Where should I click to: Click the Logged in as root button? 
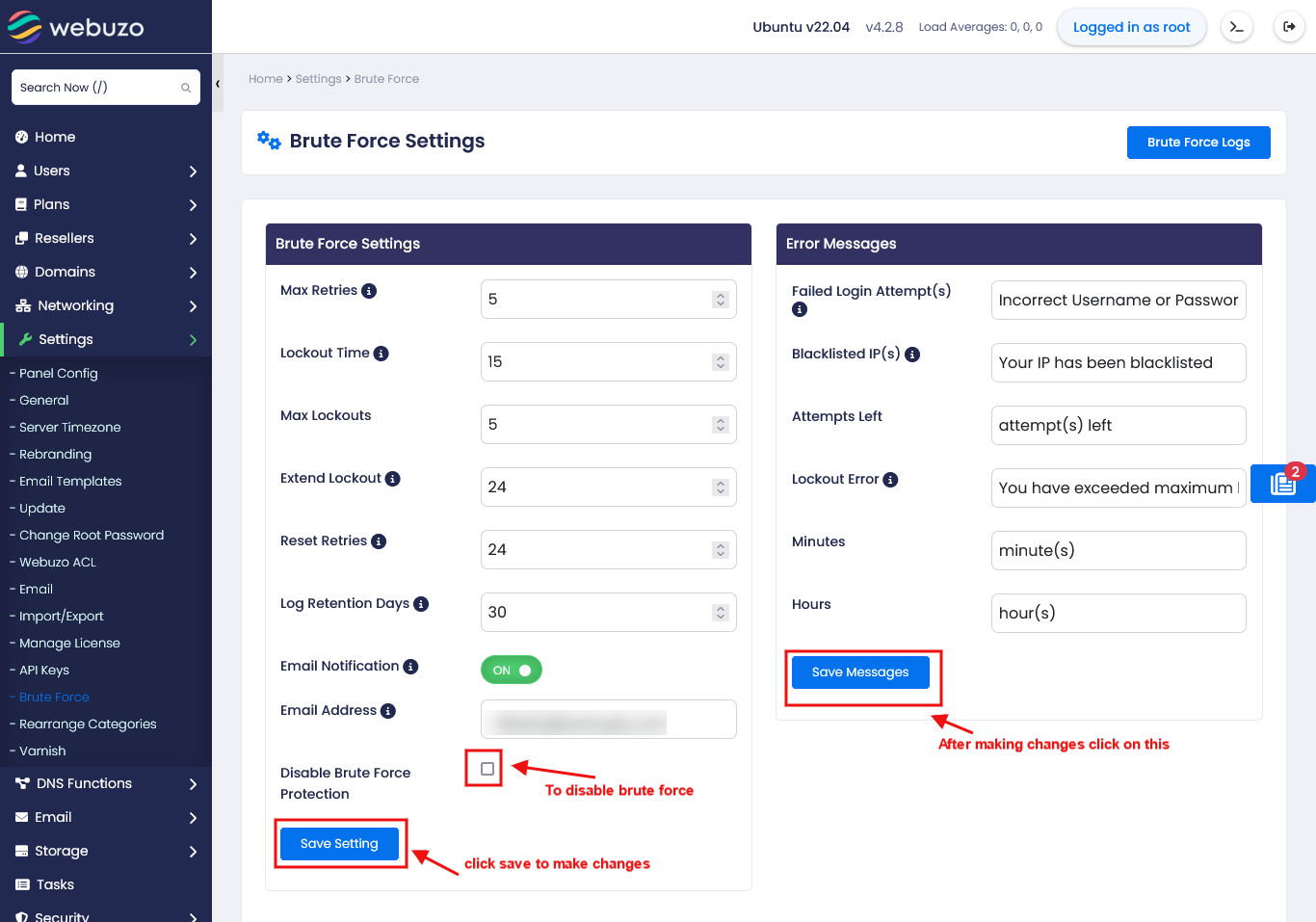coord(1132,27)
